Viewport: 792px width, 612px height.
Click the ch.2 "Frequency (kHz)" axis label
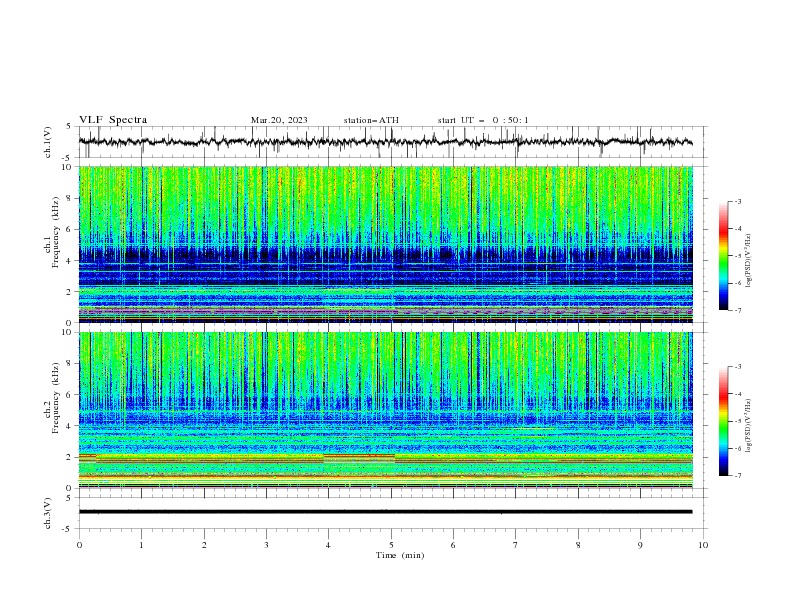click(56, 397)
